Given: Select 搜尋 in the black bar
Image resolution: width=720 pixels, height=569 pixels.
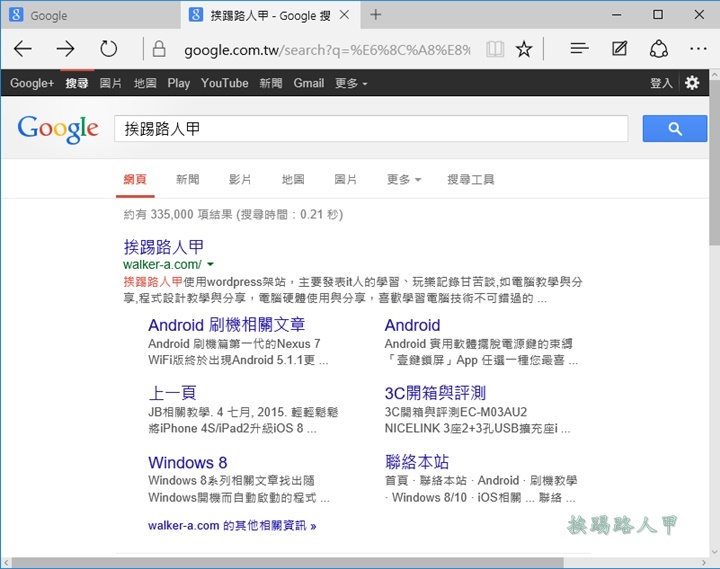Looking at the screenshot, I should (x=77, y=83).
